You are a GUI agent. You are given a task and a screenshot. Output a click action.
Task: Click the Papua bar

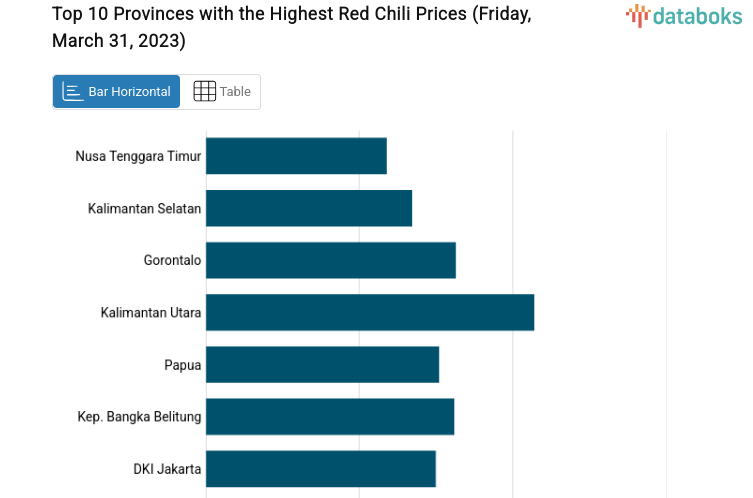coord(322,364)
